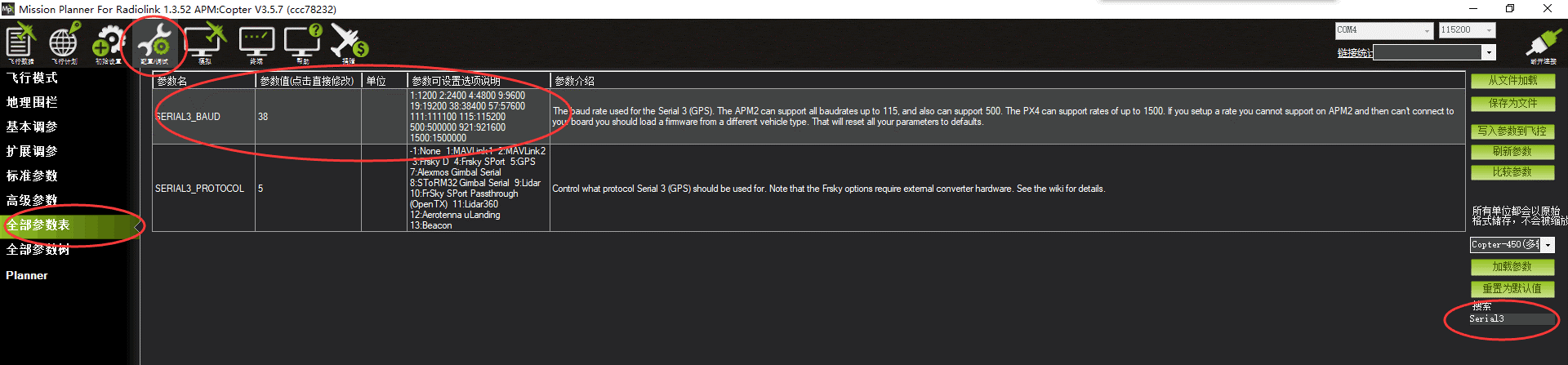Screen dimensions: 1568x365
Task: Switch to Flight Modes (飞行模式) page
Action: pos(32,78)
